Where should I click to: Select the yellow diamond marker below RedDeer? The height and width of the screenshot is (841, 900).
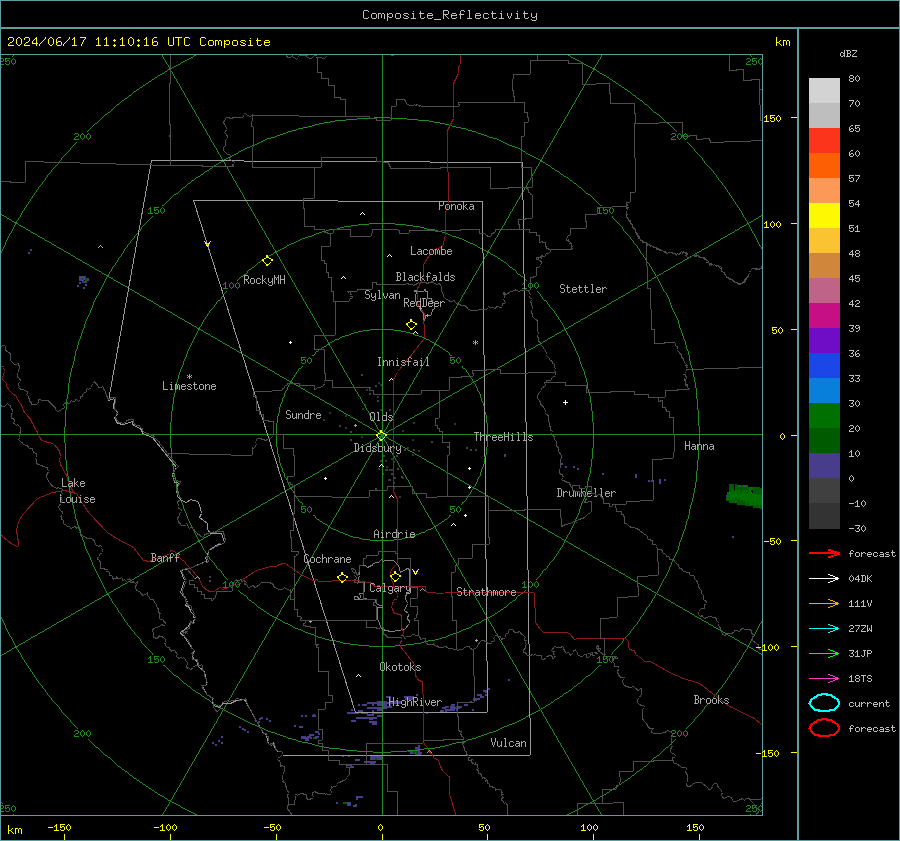click(412, 325)
